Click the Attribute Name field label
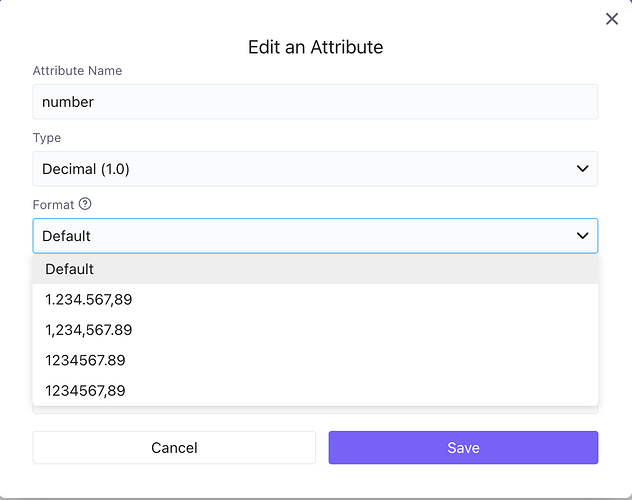Viewport: 632px width, 500px height. coord(78,71)
